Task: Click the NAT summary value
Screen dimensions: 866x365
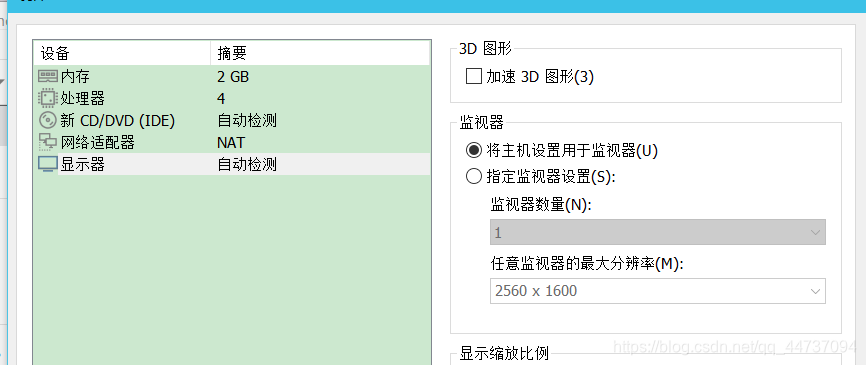Action: coord(231,142)
